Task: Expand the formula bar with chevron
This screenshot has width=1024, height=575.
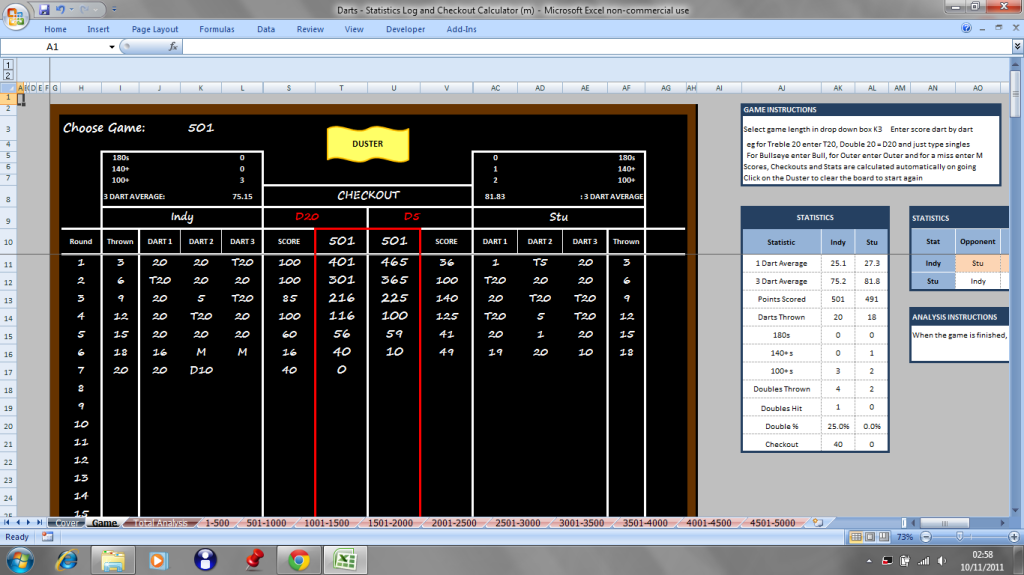Action: pos(1016,46)
